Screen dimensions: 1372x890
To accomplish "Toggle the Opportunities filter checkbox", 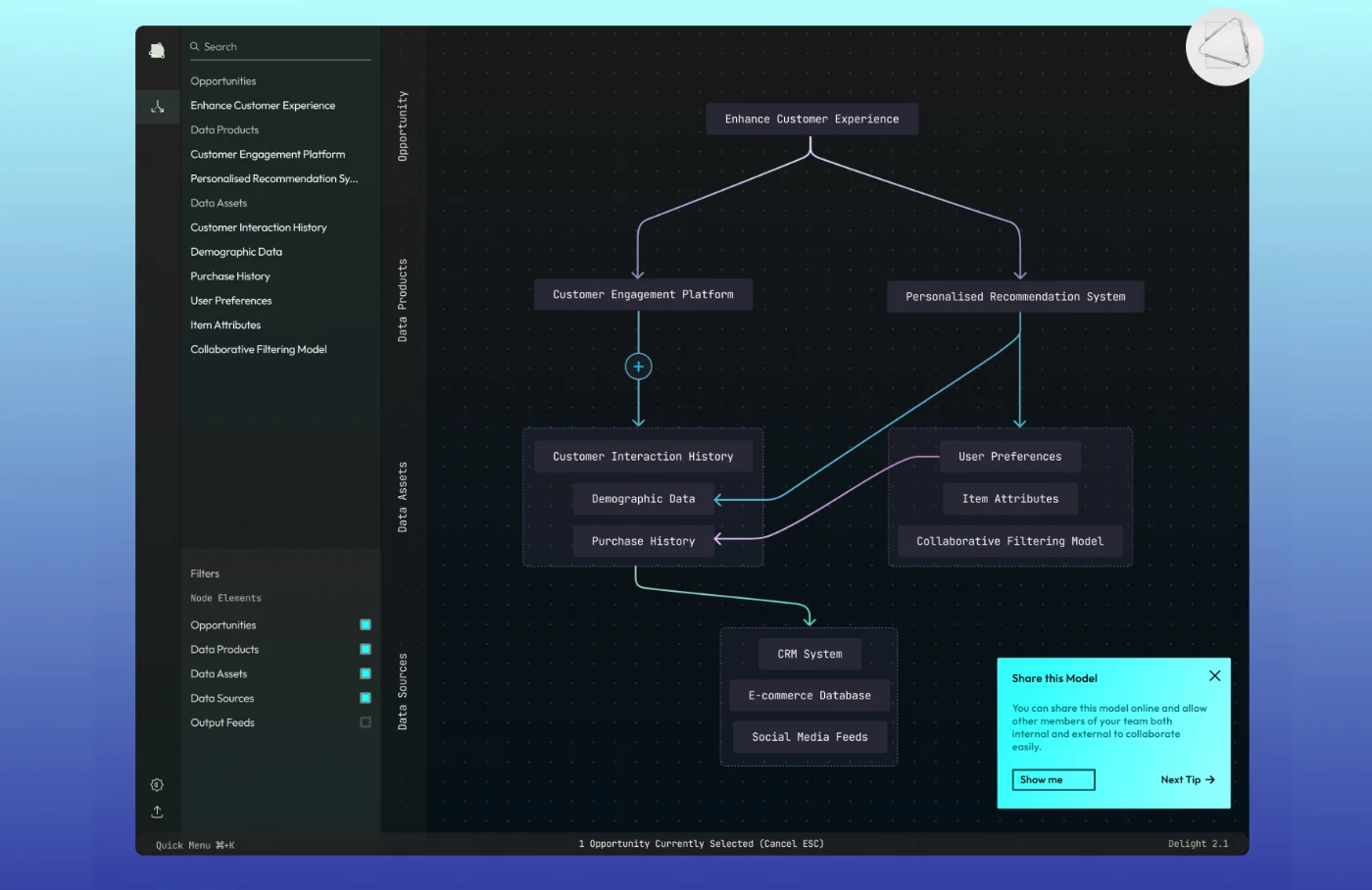I will click(x=365, y=624).
